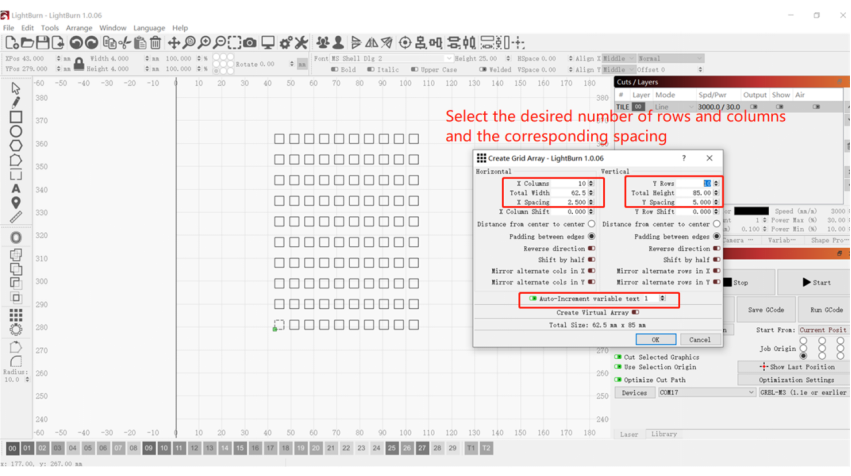This screenshot has height=476, width=851.
Task: Select the Rectangle tool
Action: tap(16, 117)
